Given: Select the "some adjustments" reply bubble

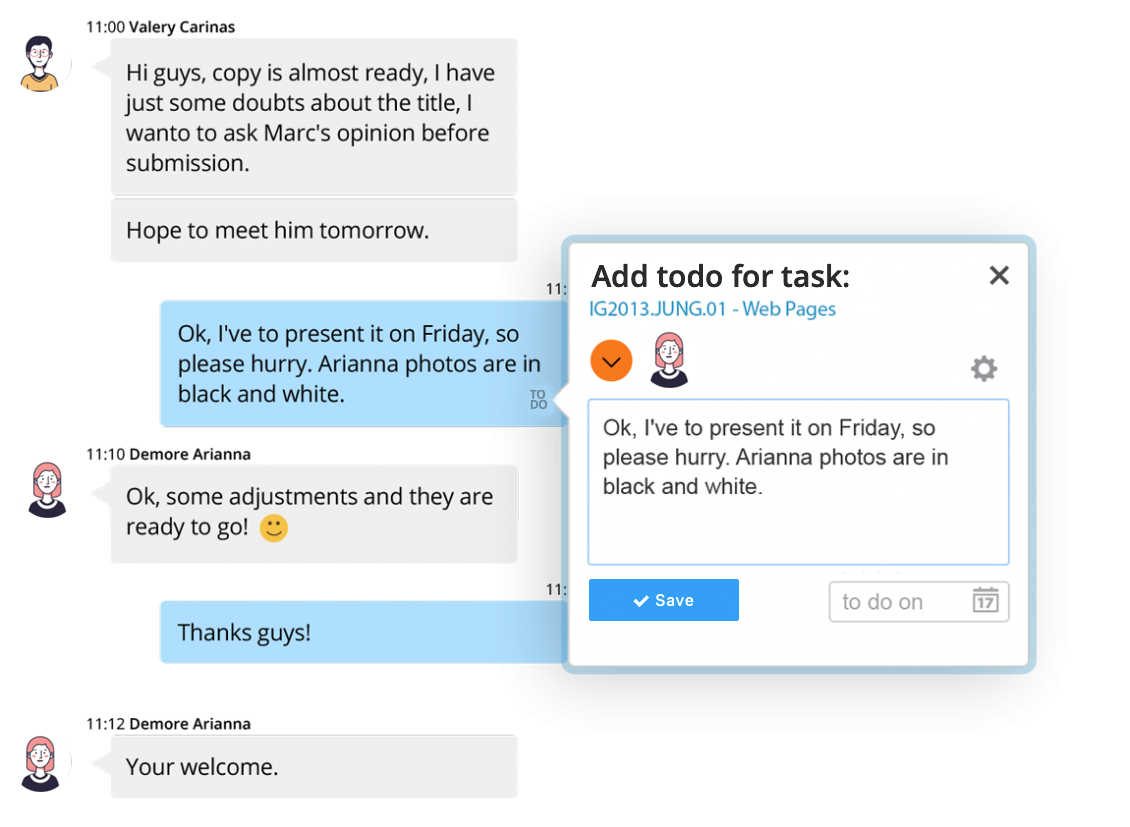Looking at the screenshot, I should tap(313, 512).
